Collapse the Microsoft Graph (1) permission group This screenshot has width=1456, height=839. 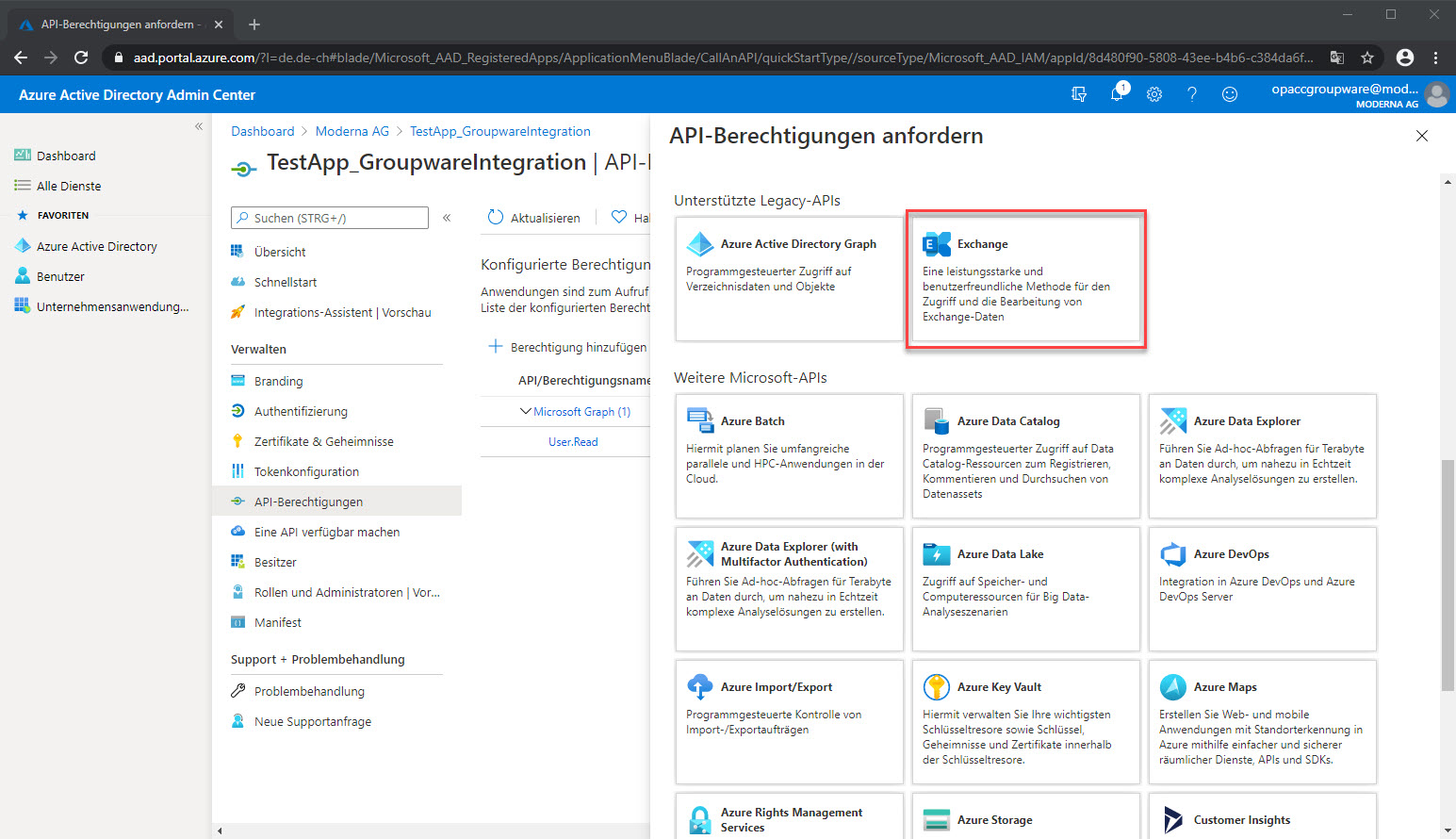pyautogui.click(x=526, y=411)
